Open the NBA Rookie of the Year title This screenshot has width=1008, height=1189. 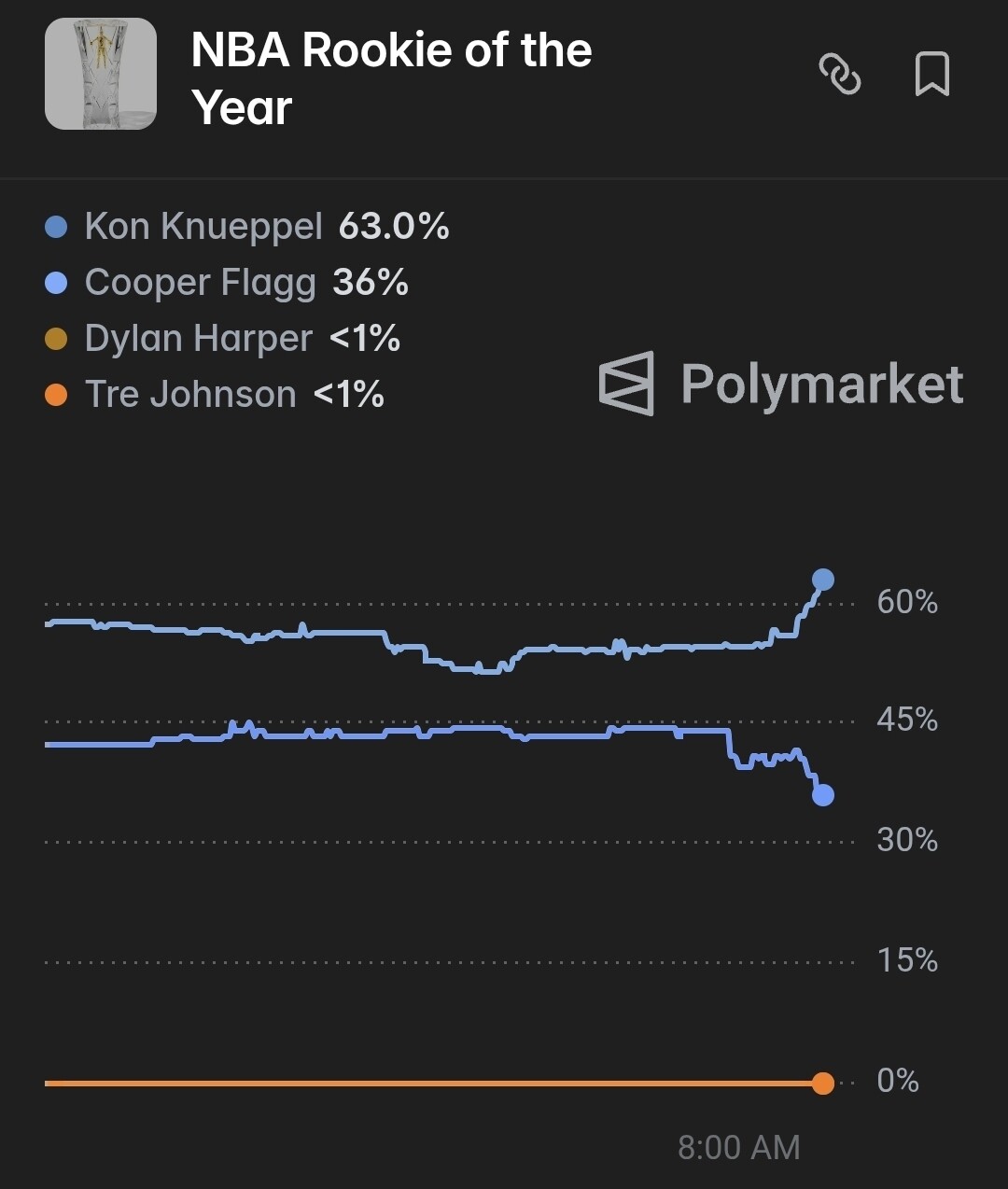(x=391, y=78)
